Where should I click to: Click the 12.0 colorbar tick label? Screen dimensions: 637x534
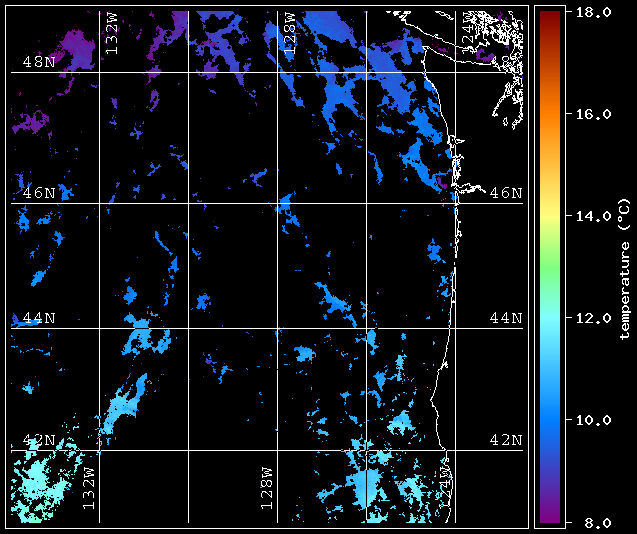coord(594,318)
